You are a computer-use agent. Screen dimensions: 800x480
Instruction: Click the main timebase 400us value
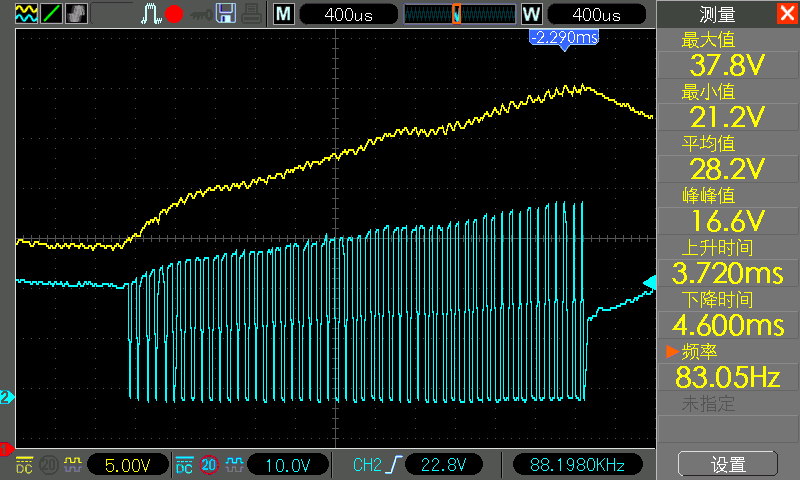(348, 14)
